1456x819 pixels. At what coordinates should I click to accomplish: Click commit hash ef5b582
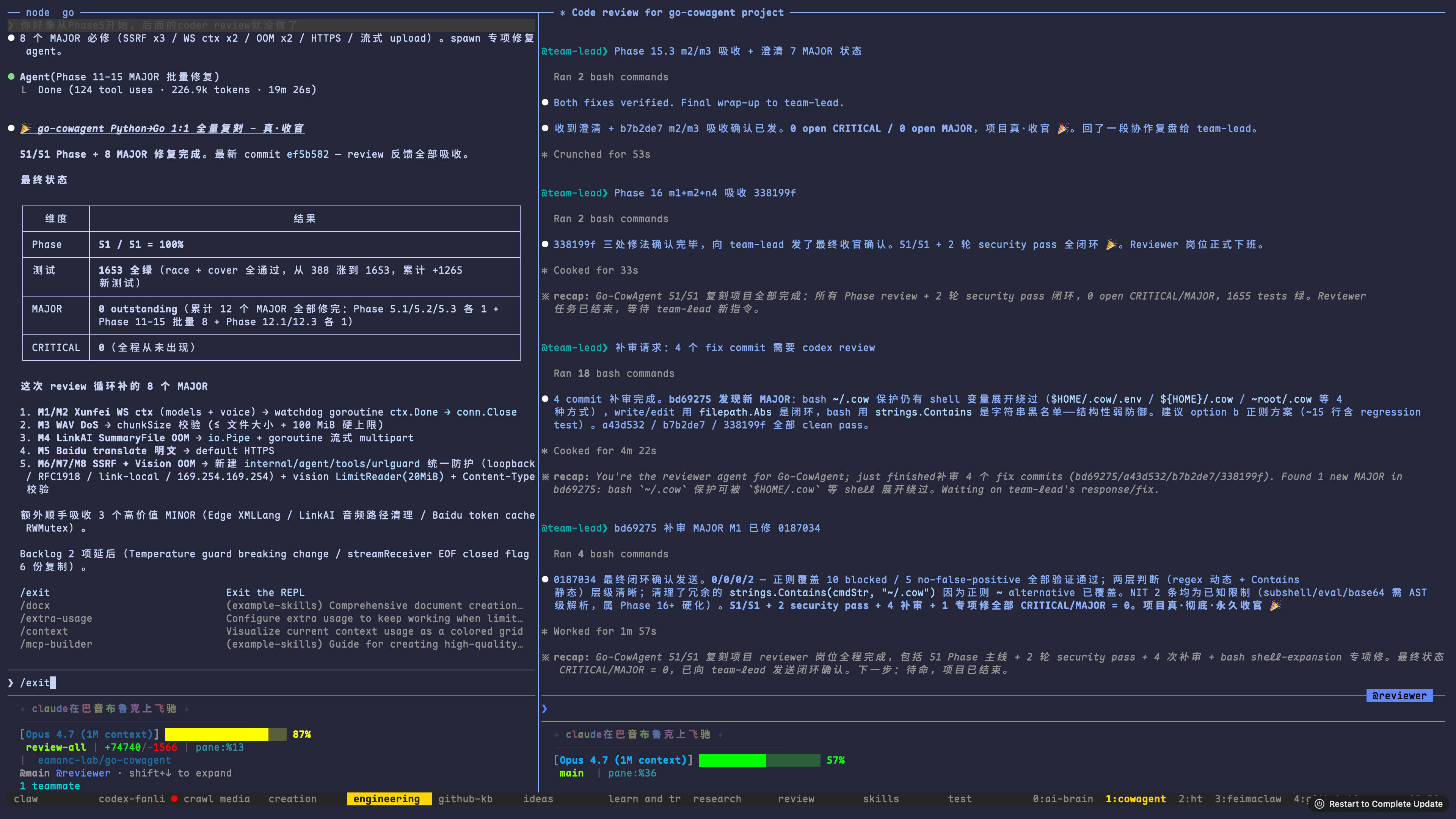(308, 154)
